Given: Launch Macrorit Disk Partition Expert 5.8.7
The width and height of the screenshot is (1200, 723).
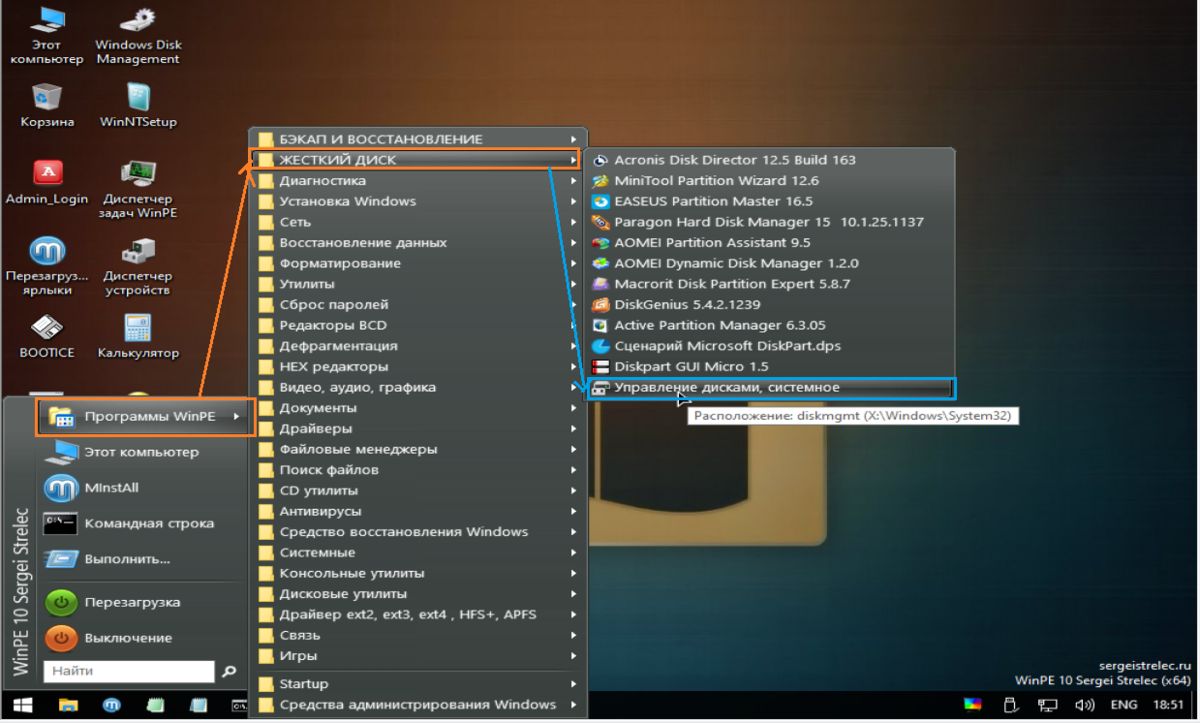Looking at the screenshot, I should (769, 284).
